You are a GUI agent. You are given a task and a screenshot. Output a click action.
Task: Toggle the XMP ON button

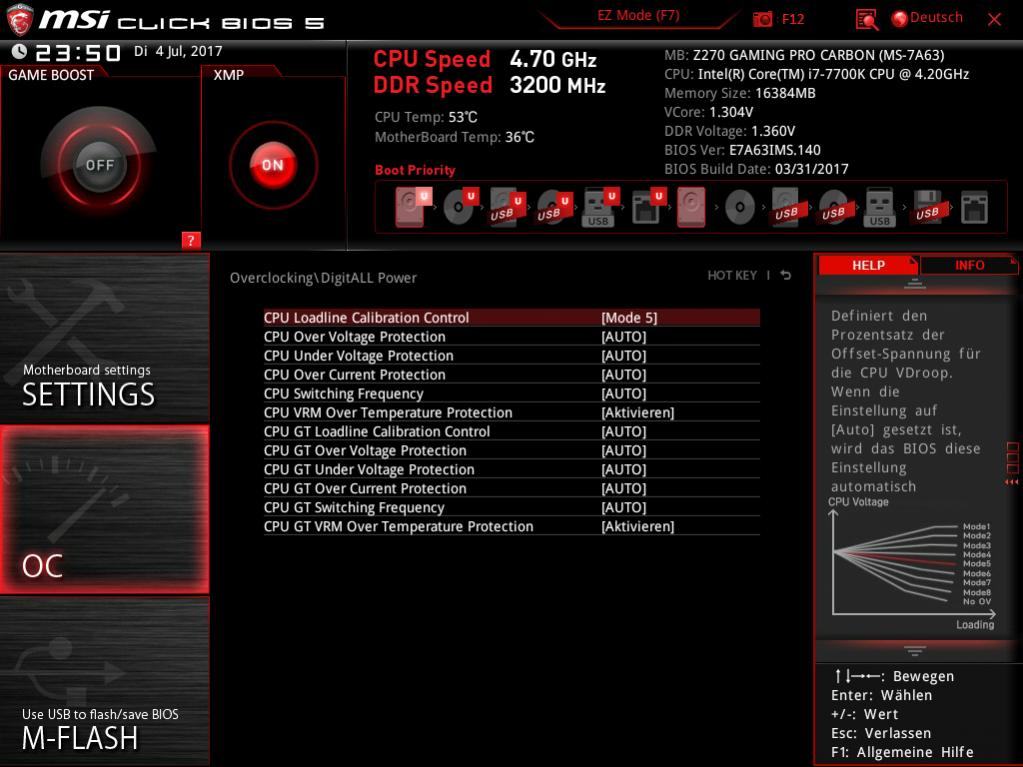[273, 165]
